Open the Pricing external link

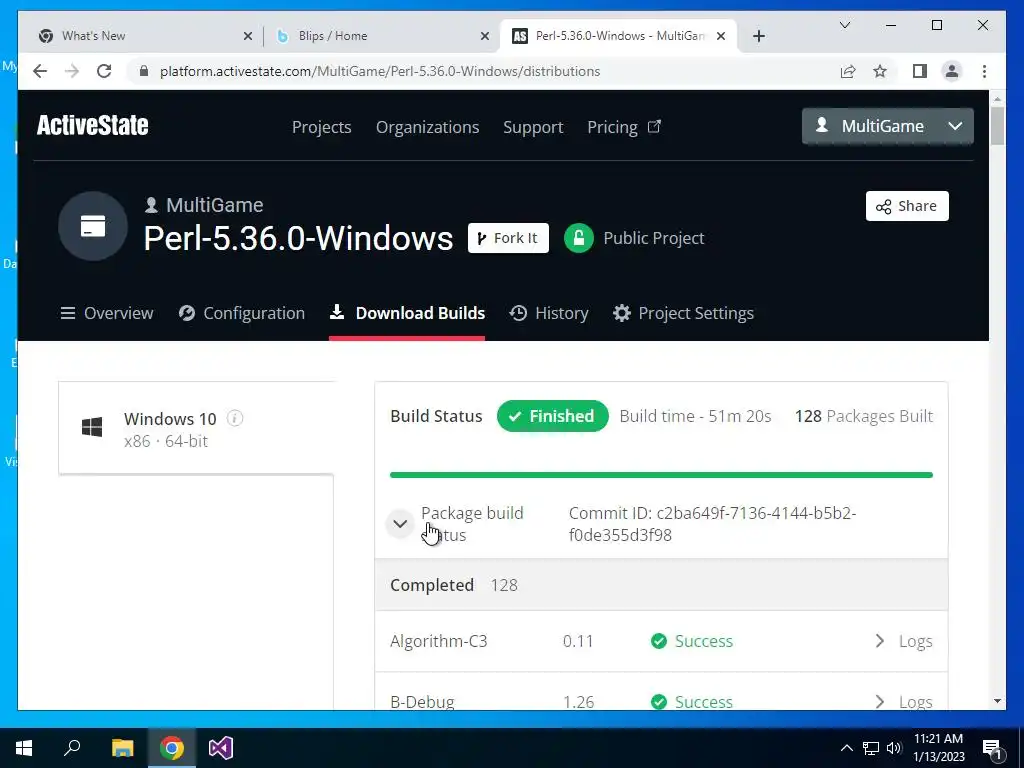point(624,127)
